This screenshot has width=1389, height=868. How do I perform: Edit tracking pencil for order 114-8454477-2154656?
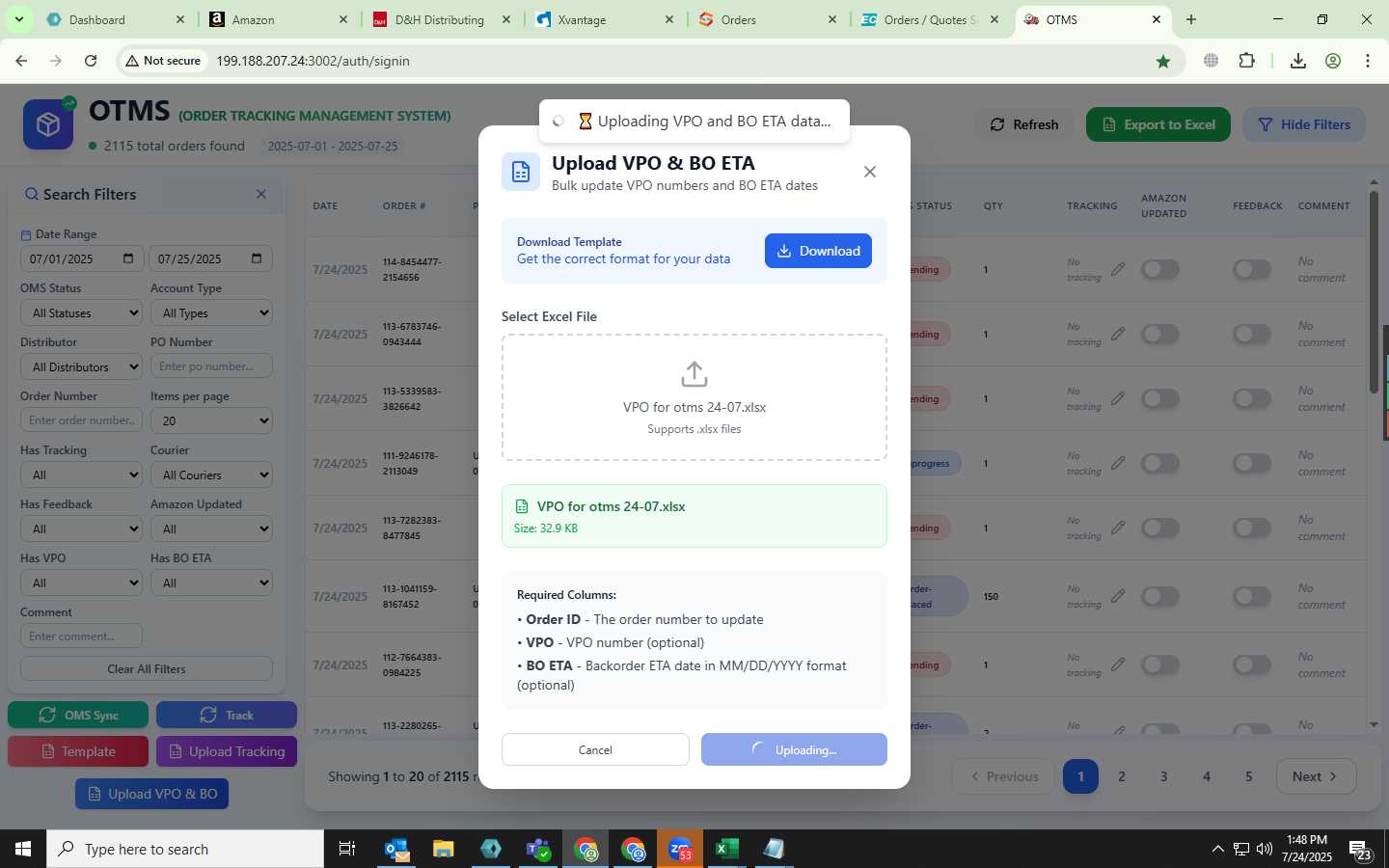(1118, 269)
